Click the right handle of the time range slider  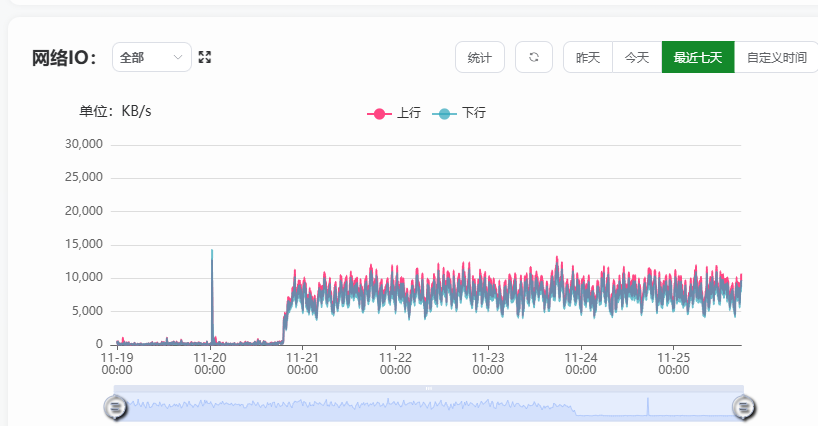(x=744, y=406)
